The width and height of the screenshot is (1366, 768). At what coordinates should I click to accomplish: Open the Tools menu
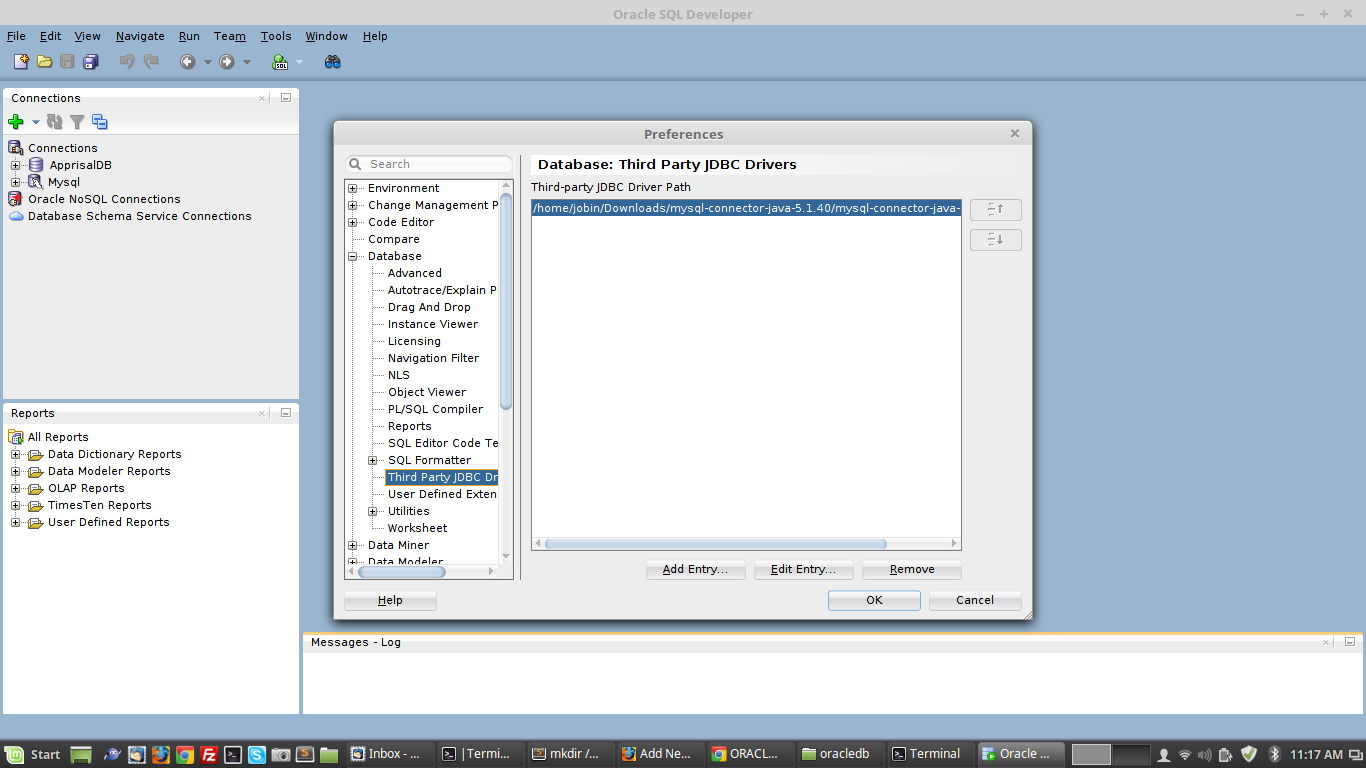tap(276, 36)
